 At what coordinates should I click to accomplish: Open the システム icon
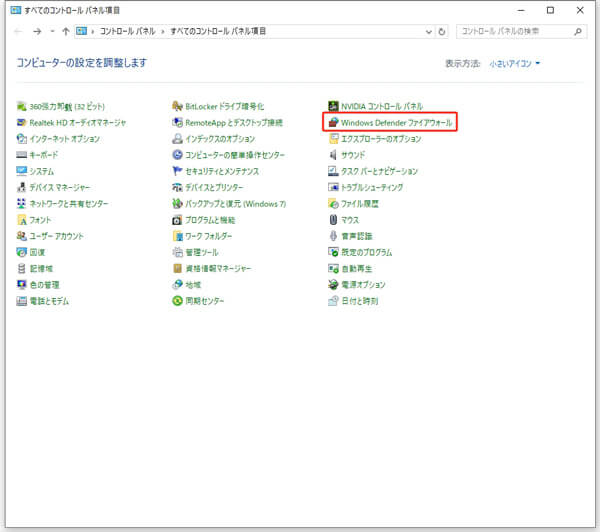21,171
